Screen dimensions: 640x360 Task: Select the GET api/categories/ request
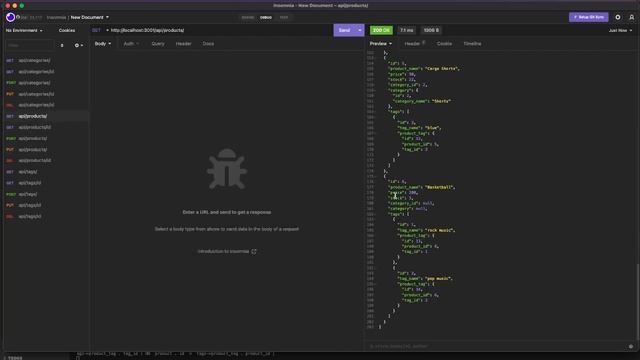pyautogui.click(x=46, y=60)
